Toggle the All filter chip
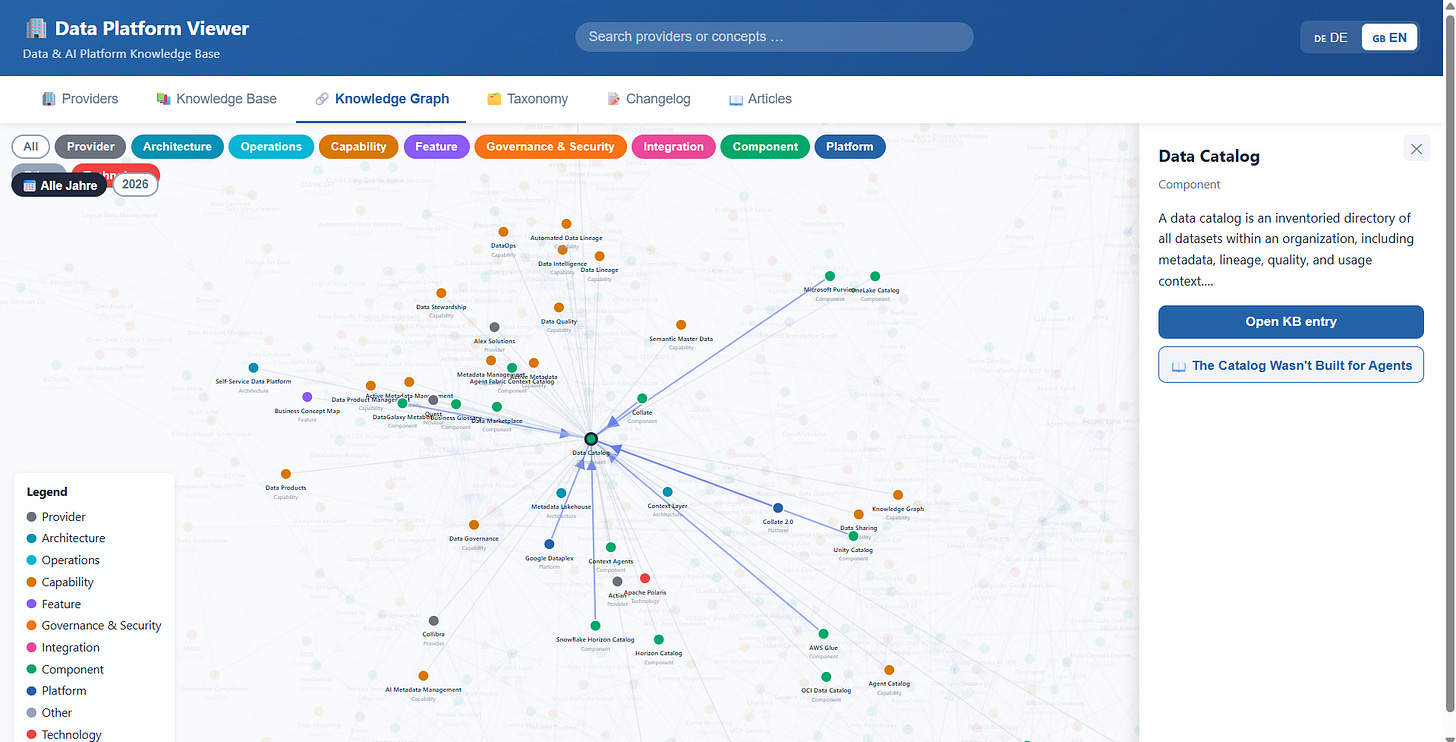This screenshot has width=1456, height=742. coord(31,147)
